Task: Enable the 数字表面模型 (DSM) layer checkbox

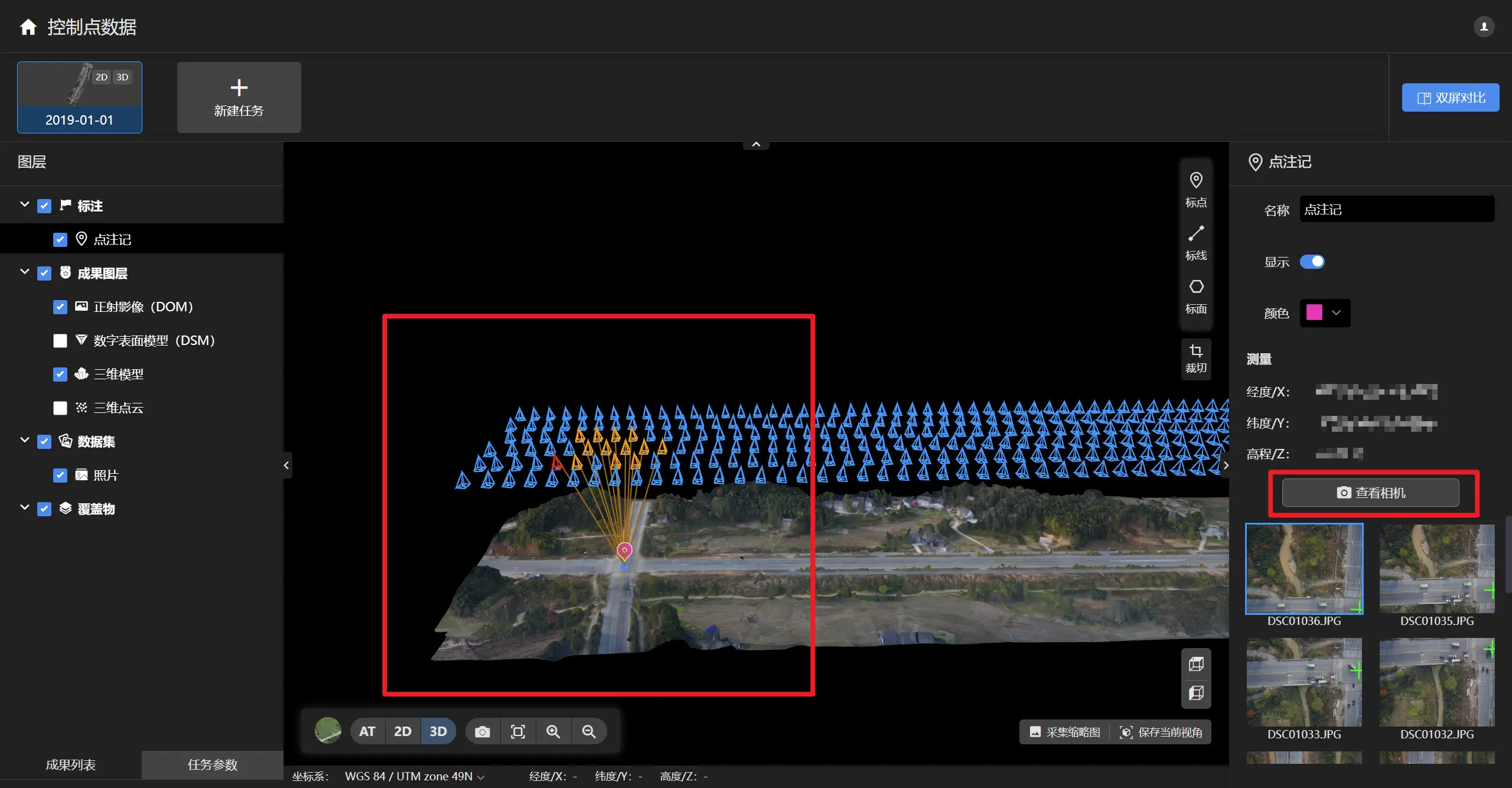Action: 60,341
